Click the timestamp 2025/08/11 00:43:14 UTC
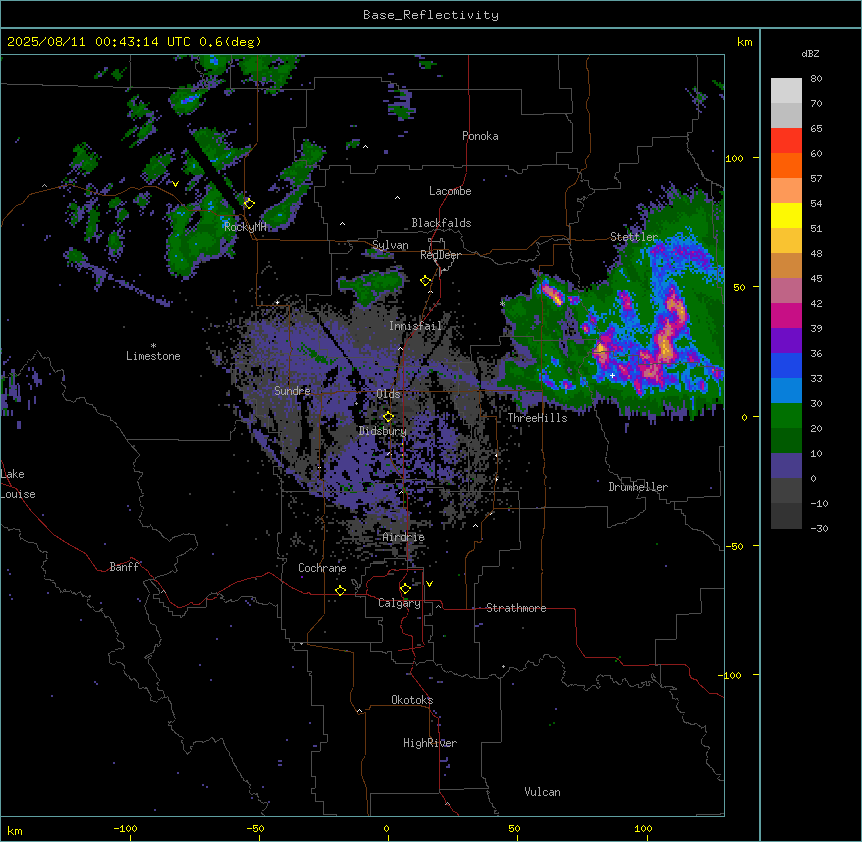Image resolution: width=862 pixels, height=842 pixels. pos(99,42)
